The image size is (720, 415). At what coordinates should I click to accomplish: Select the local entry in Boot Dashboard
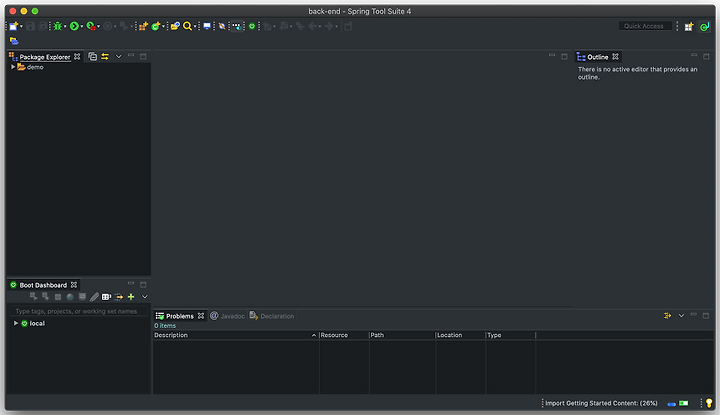click(x=33, y=323)
